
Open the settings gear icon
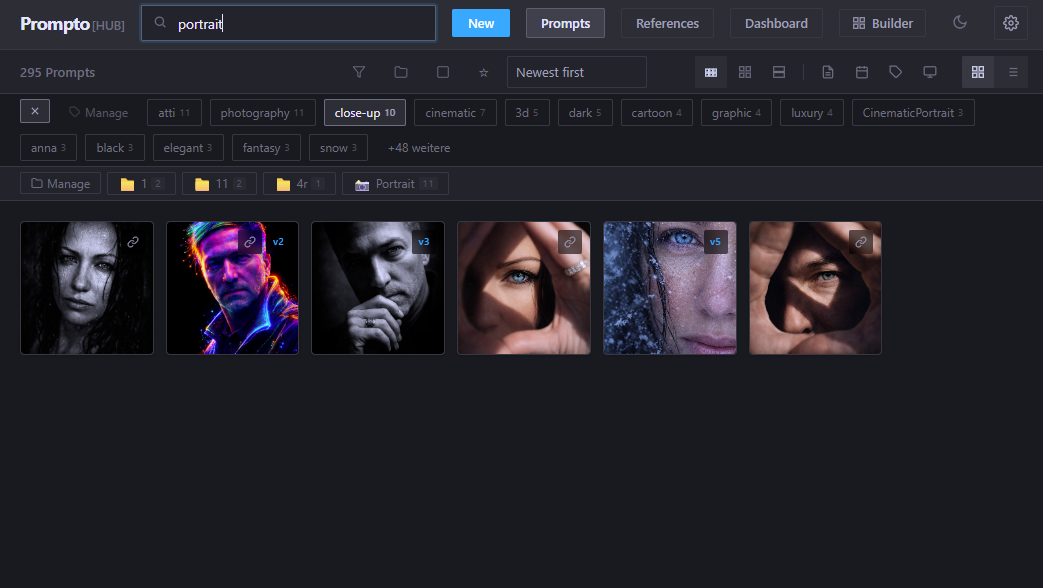click(1010, 22)
